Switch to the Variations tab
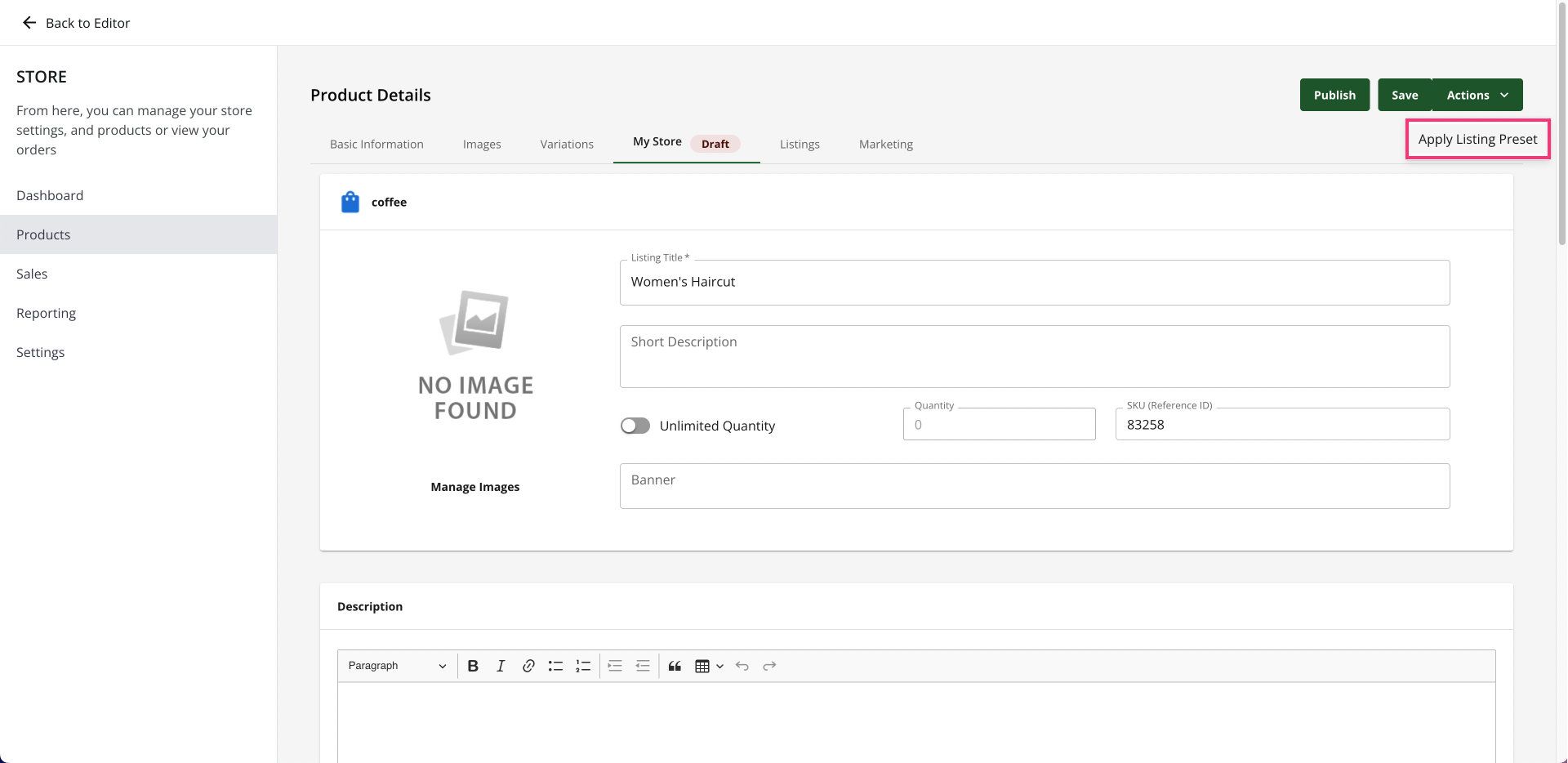1568x763 pixels. (567, 144)
